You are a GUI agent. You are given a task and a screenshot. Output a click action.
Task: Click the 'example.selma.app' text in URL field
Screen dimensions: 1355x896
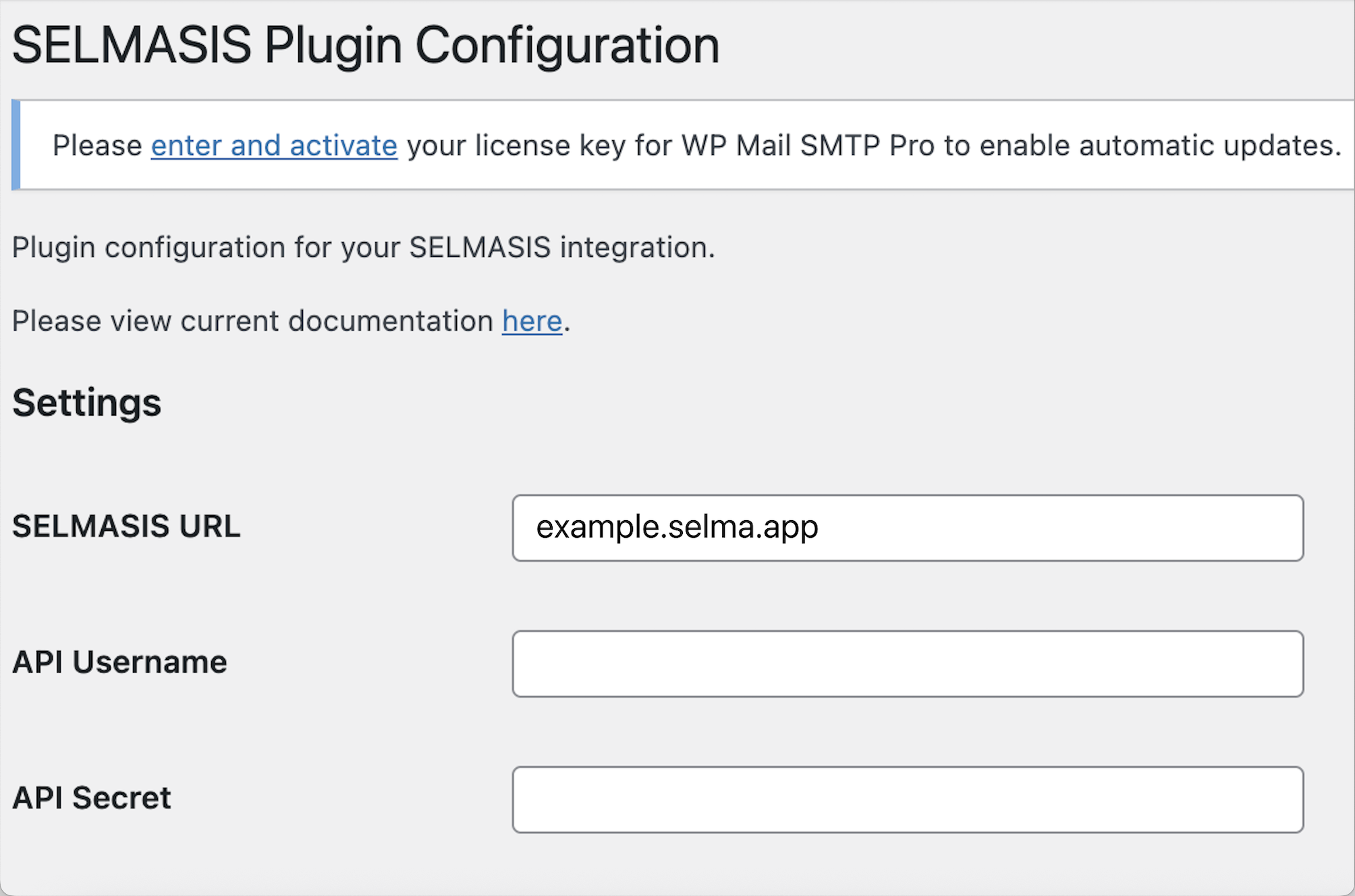coord(677,527)
